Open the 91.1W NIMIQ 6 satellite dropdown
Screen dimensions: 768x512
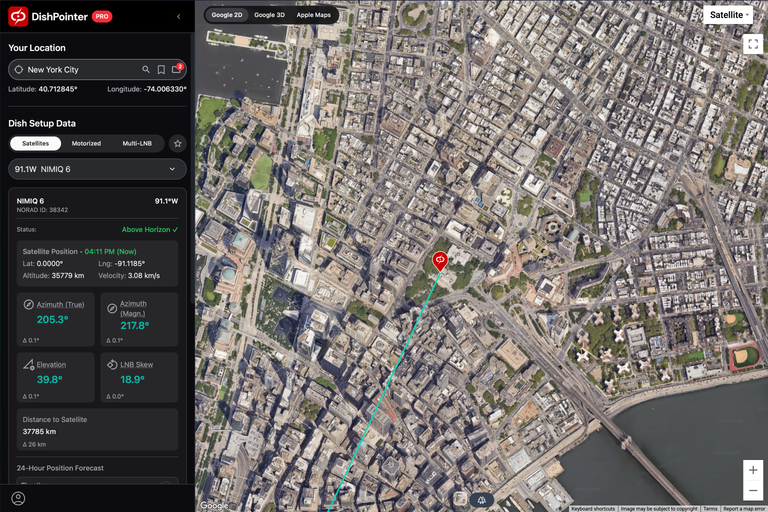(x=97, y=169)
